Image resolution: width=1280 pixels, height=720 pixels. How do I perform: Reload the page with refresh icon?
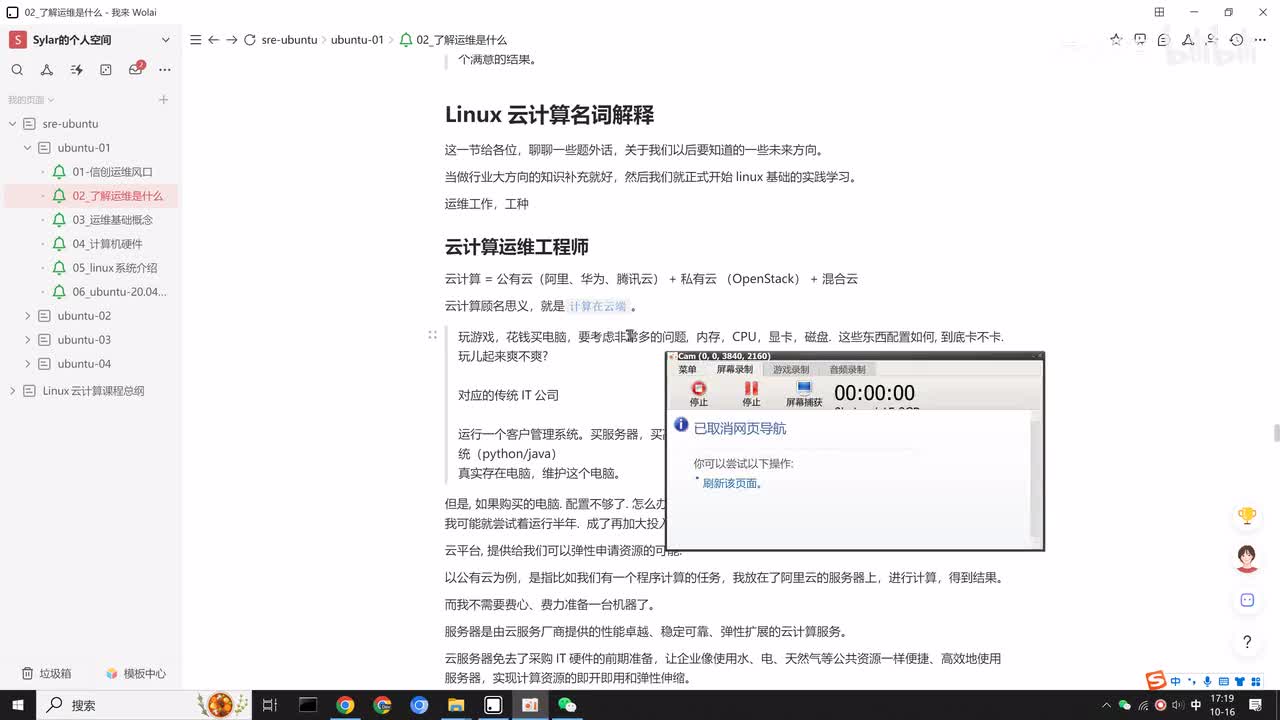pyautogui.click(x=250, y=40)
